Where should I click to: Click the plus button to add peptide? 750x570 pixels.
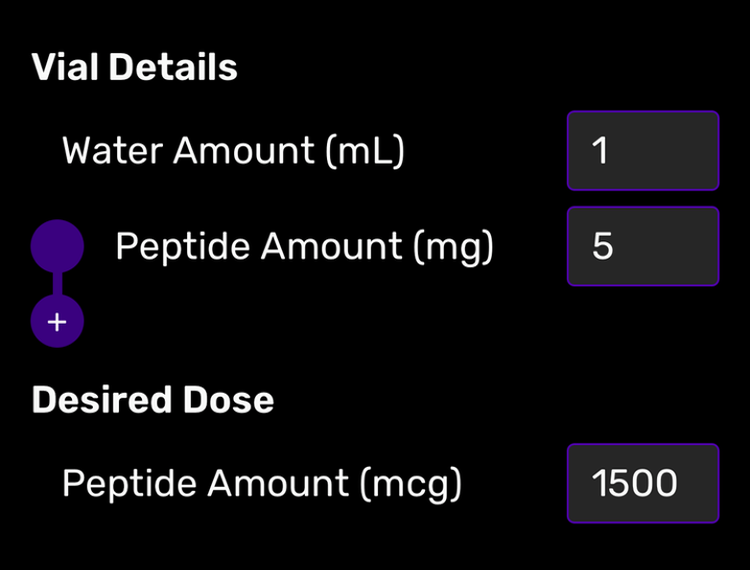click(57, 322)
